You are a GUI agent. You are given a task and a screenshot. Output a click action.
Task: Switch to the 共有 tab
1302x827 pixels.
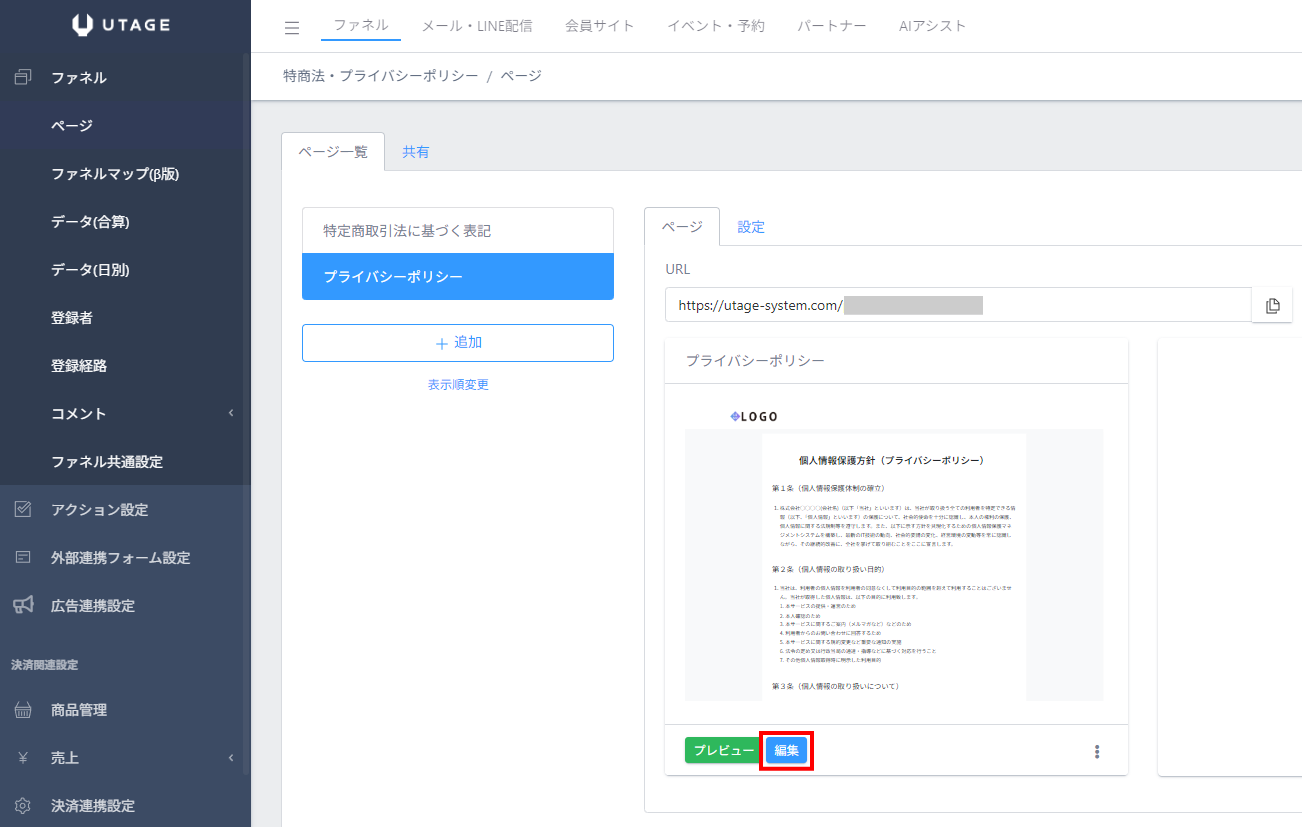(x=416, y=152)
